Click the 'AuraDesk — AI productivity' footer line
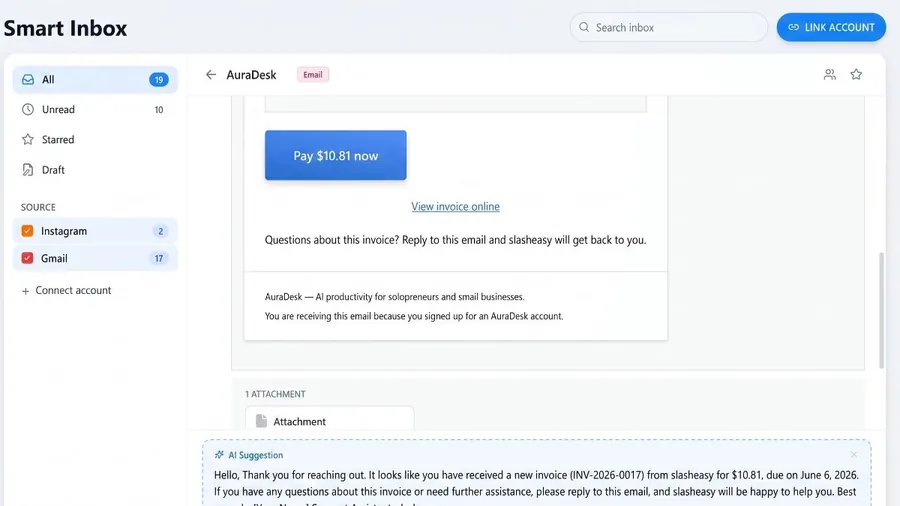The width and height of the screenshot is (900, 506). [x=394, y=297]
